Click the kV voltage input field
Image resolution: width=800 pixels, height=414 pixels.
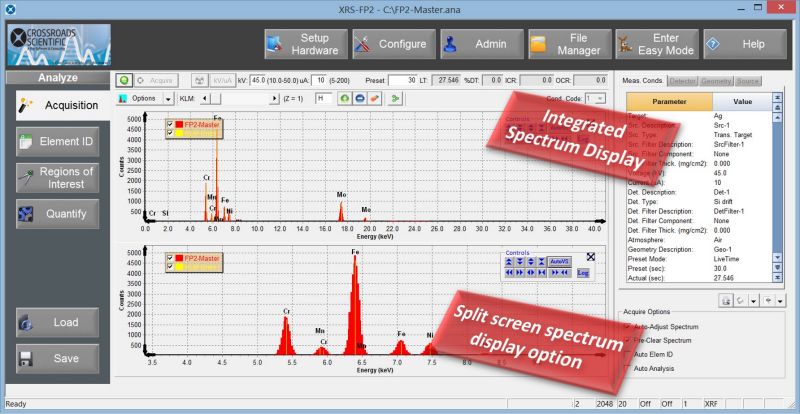tap(259, 79)
